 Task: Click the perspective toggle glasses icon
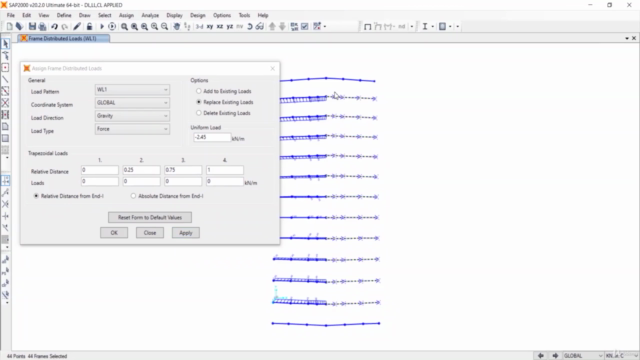coord(260,27)
